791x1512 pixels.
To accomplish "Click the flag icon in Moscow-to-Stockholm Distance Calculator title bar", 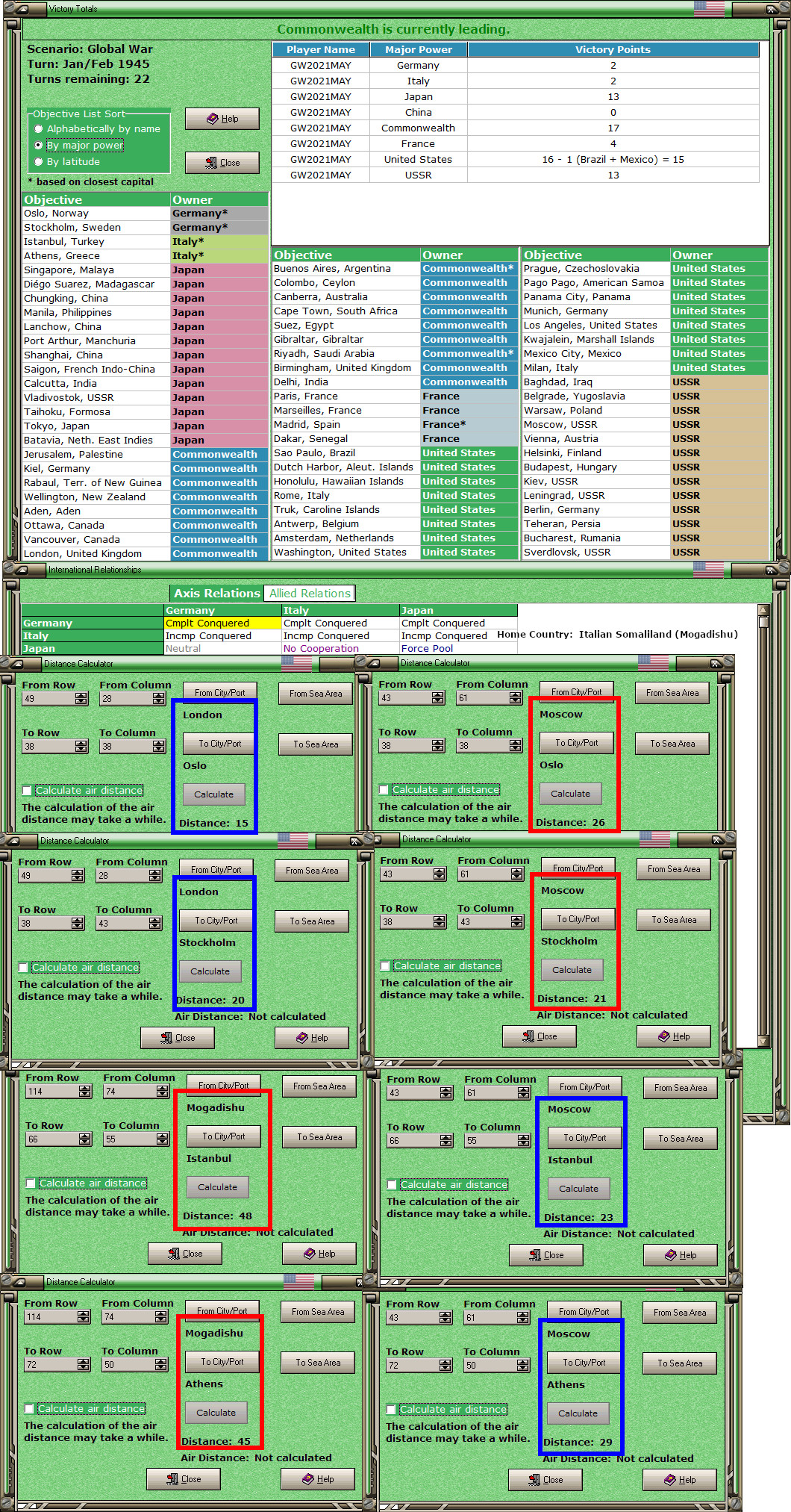I will coord(654,839).
